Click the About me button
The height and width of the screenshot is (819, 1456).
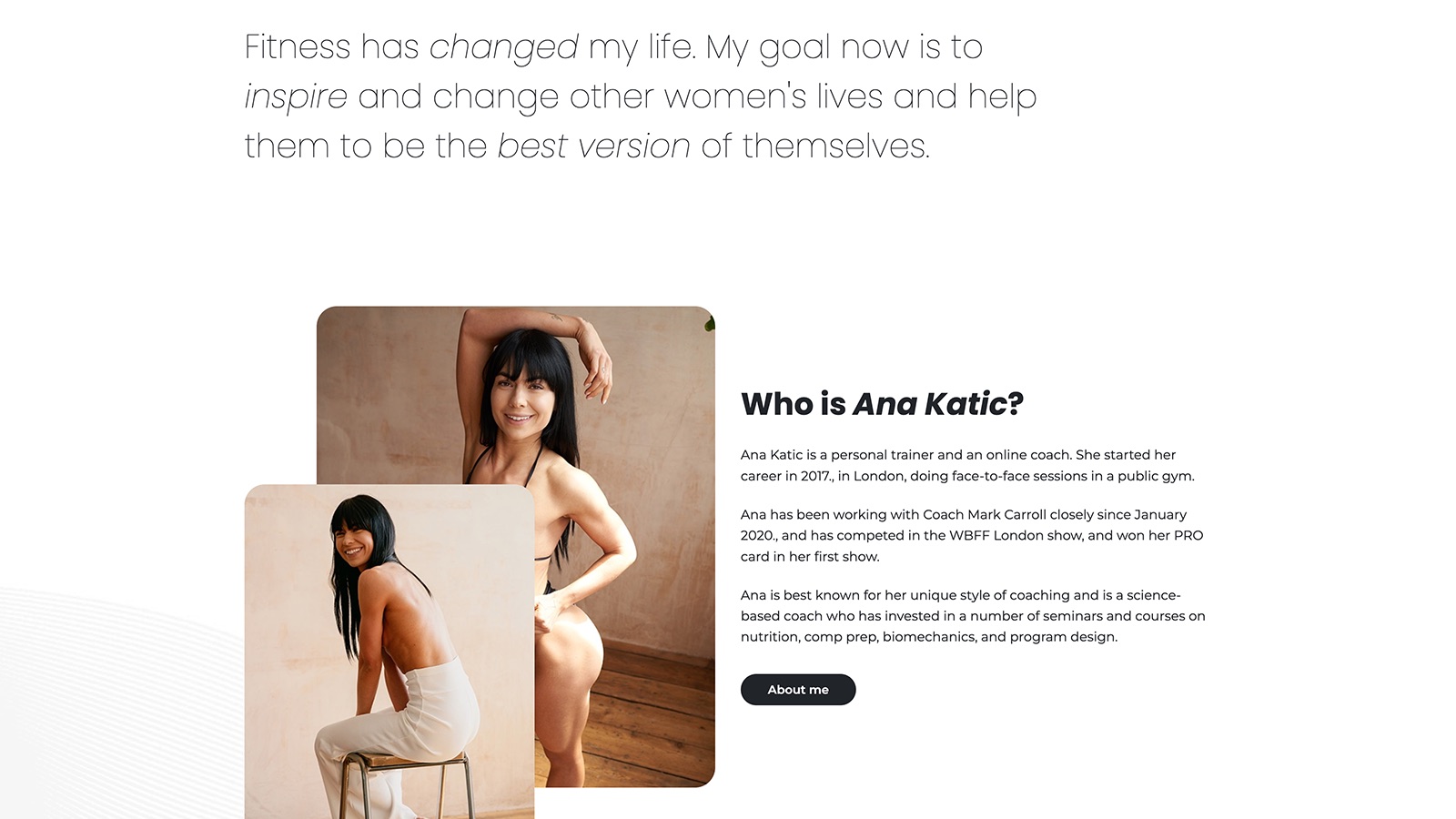point(798,690)
